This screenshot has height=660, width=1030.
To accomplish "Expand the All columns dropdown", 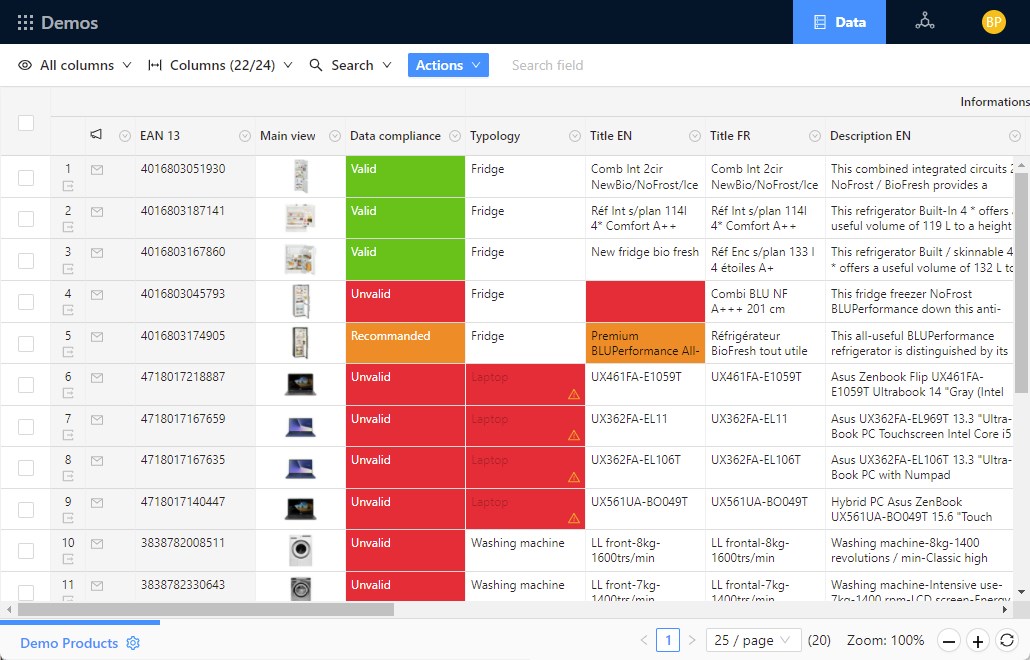I will [x=75, y=65].
